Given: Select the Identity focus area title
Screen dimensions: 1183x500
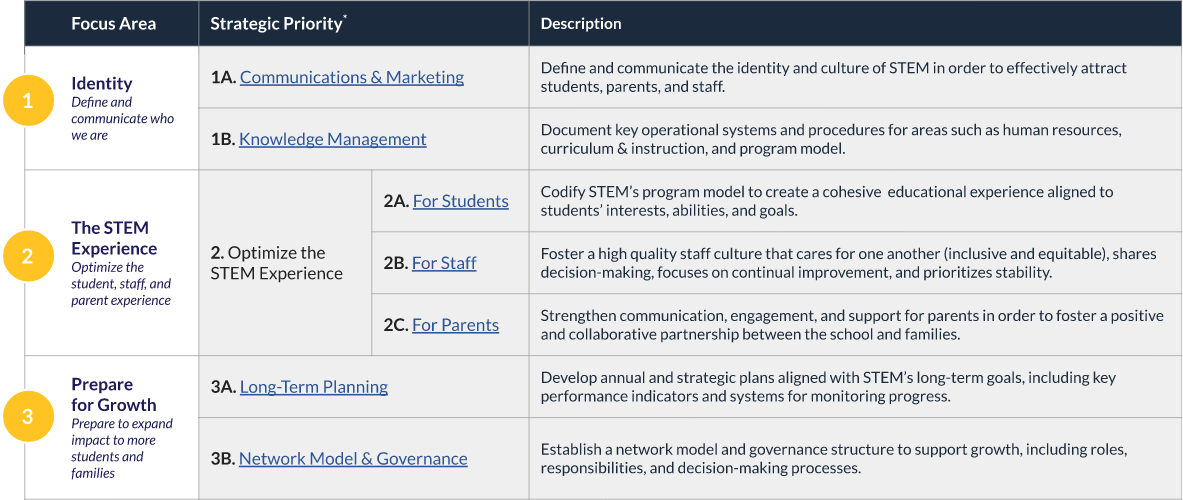Looking at the screenshot, I should point(101,83).
